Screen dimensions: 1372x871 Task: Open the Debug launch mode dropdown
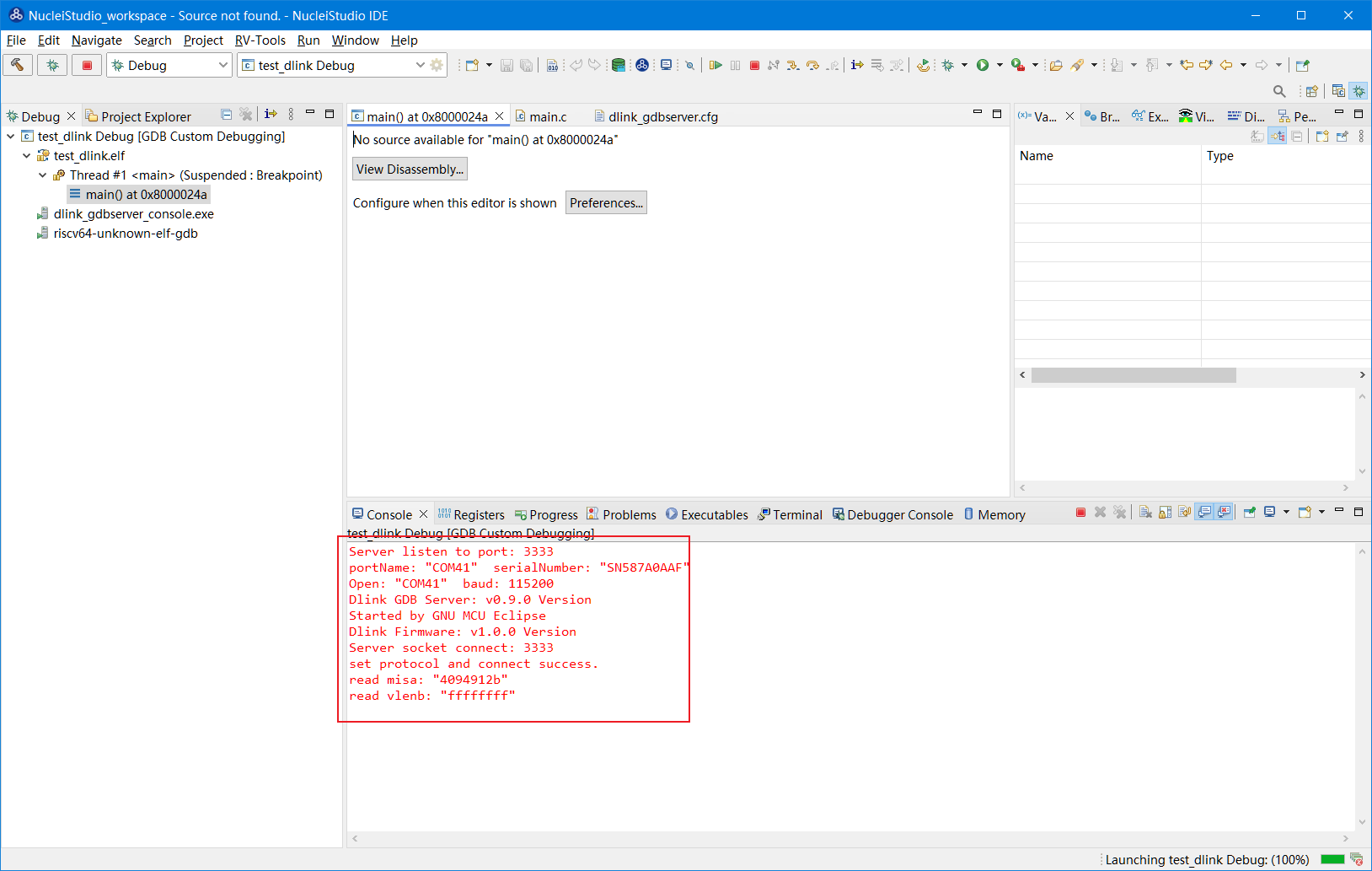(x=222, y=65)
